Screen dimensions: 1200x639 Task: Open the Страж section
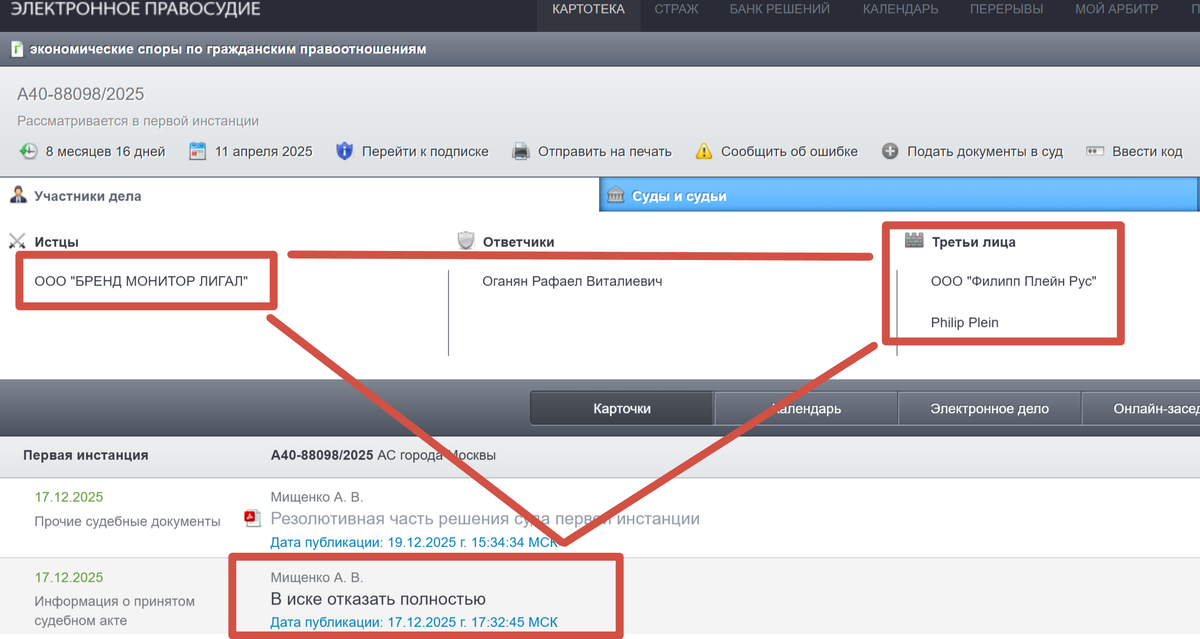(x=677, y=10)
